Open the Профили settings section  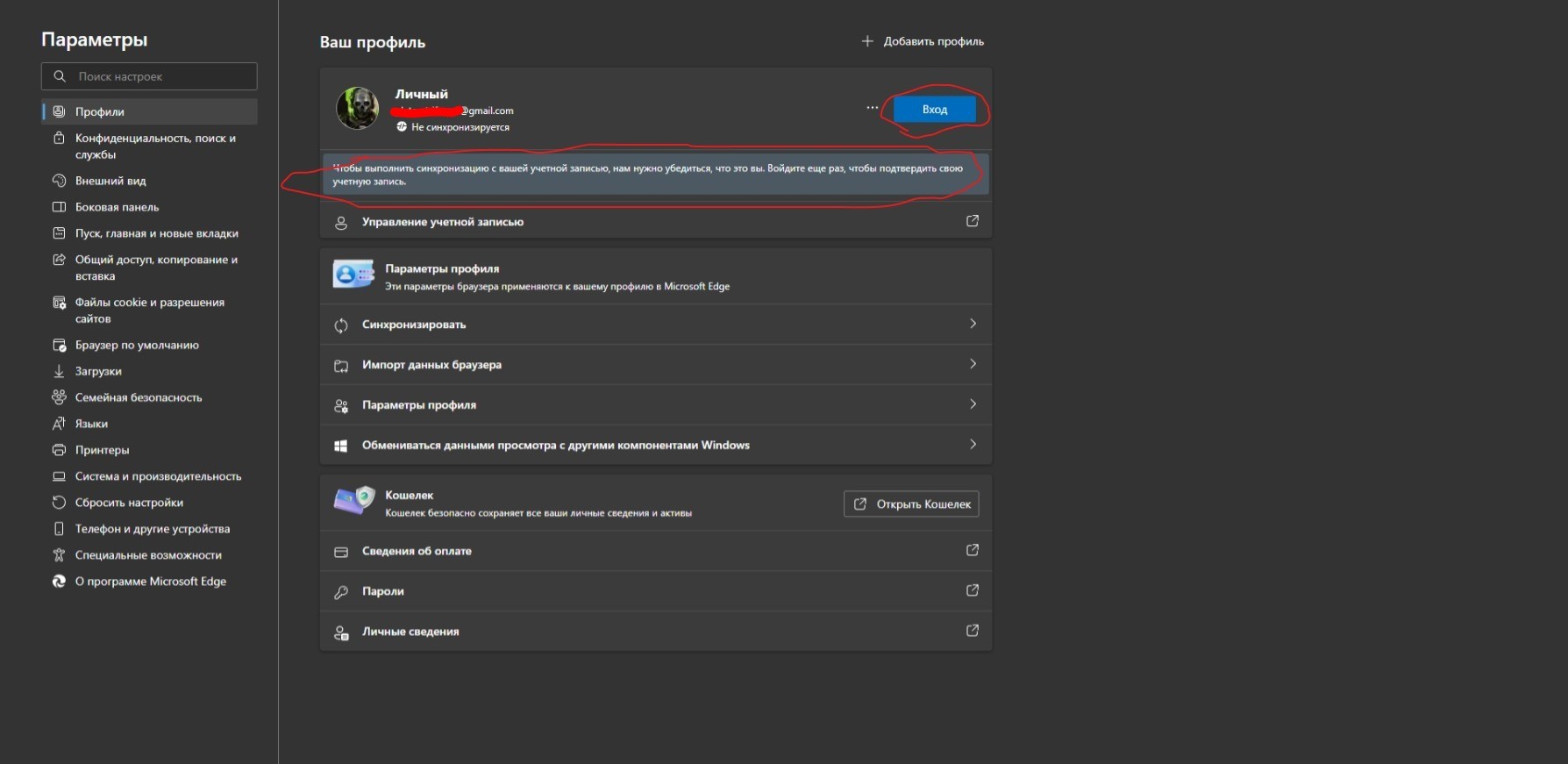(149, 111)
